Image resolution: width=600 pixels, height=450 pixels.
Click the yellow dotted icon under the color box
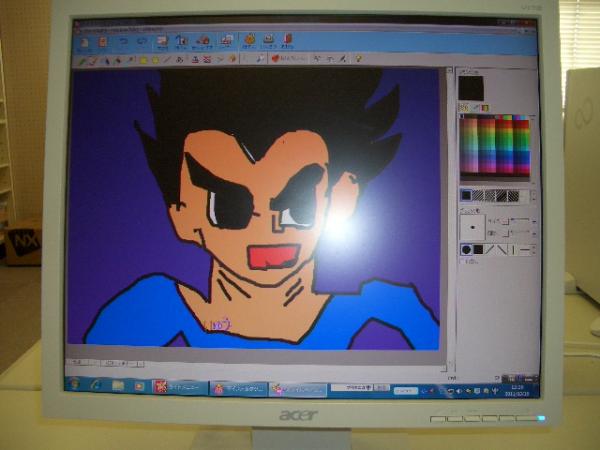click(x=464, y=108)
